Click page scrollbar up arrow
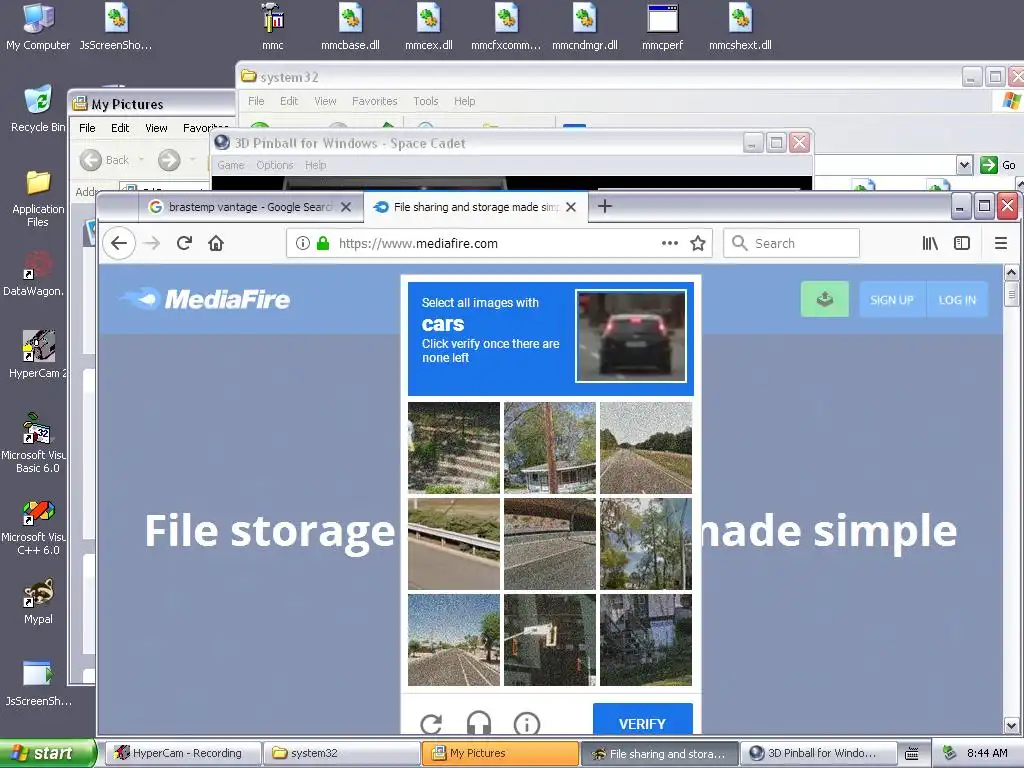The image size is (1024, 768). pos(1011,272)
